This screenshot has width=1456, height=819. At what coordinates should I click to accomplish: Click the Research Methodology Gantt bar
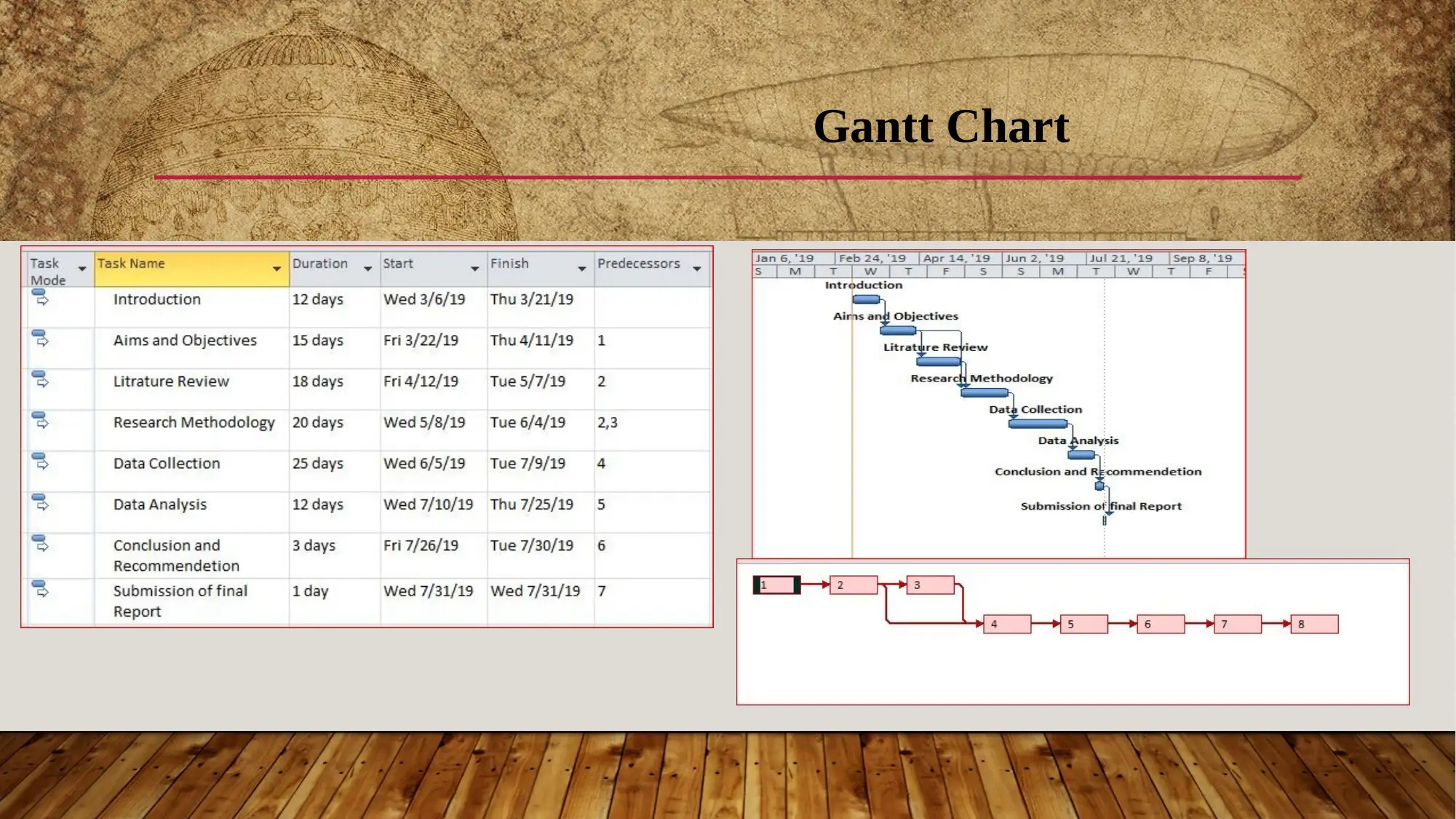[984, 392]
